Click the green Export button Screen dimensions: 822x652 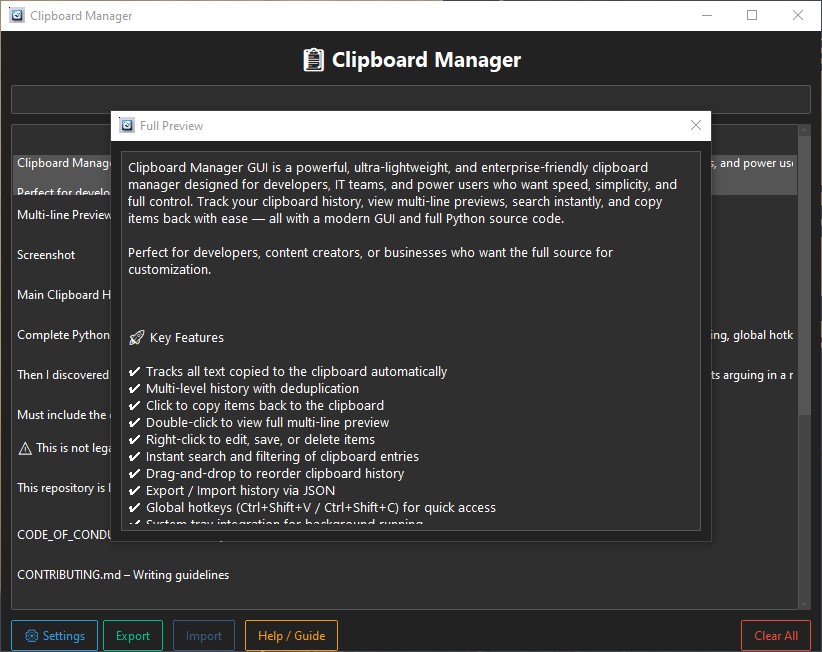click(x=133, y=635)
